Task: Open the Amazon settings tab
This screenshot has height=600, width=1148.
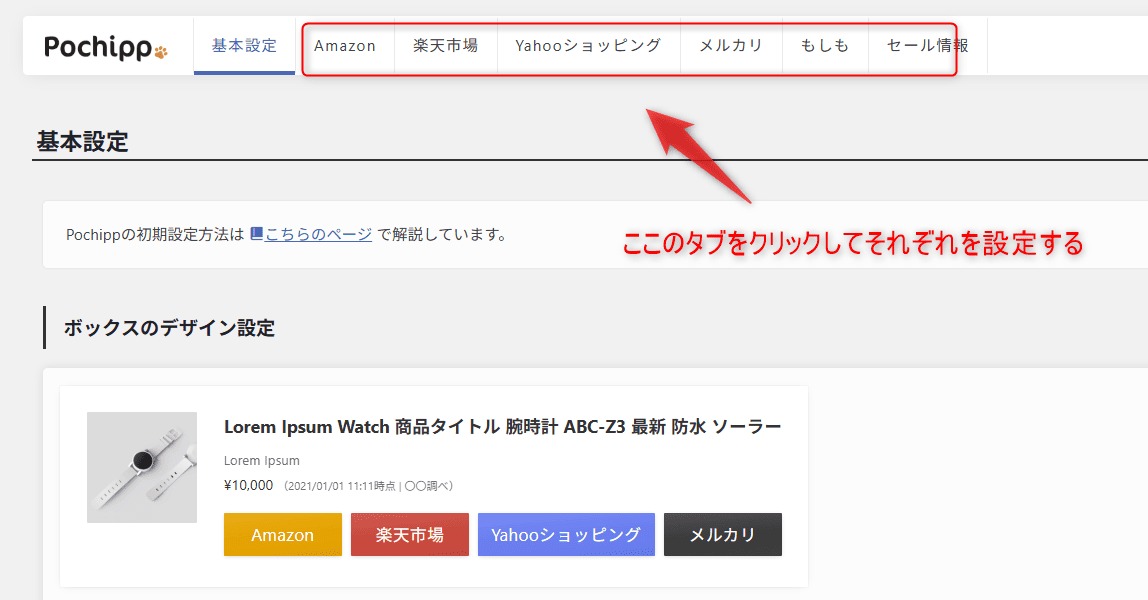Action: tap(345, 45)
